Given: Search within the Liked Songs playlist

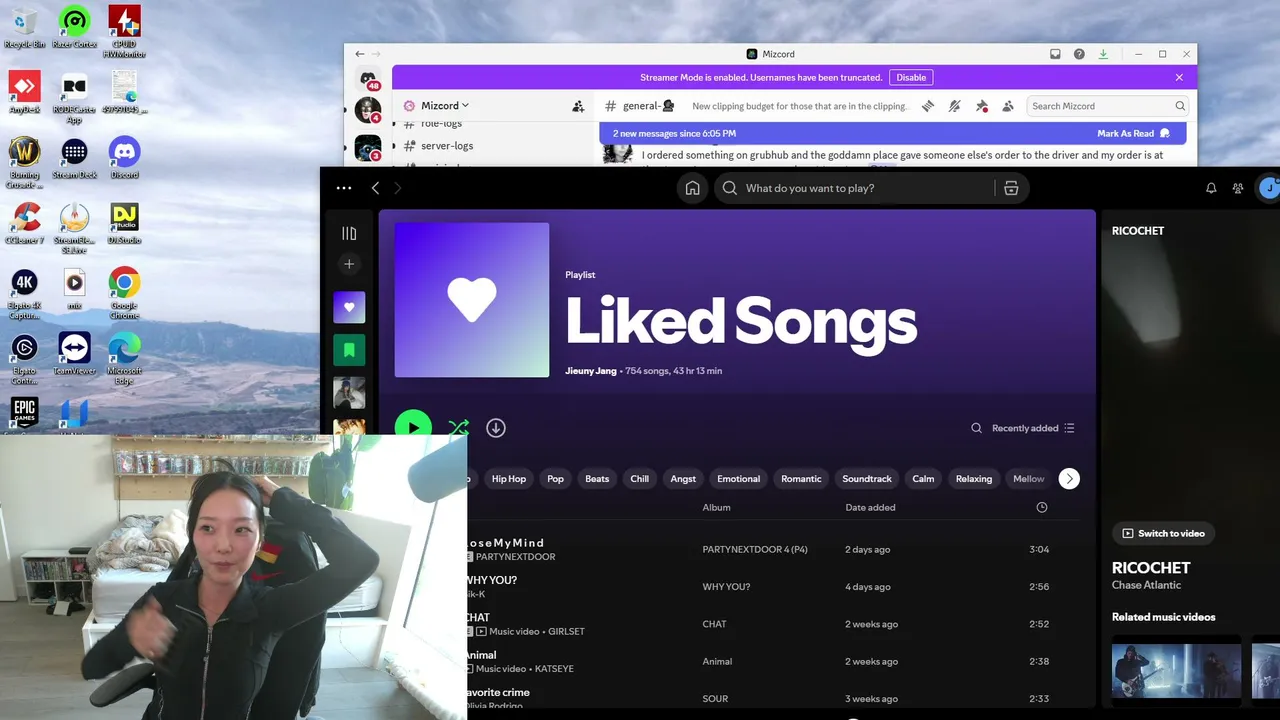Looking at the screenshot, I should (x=976, y=428).
